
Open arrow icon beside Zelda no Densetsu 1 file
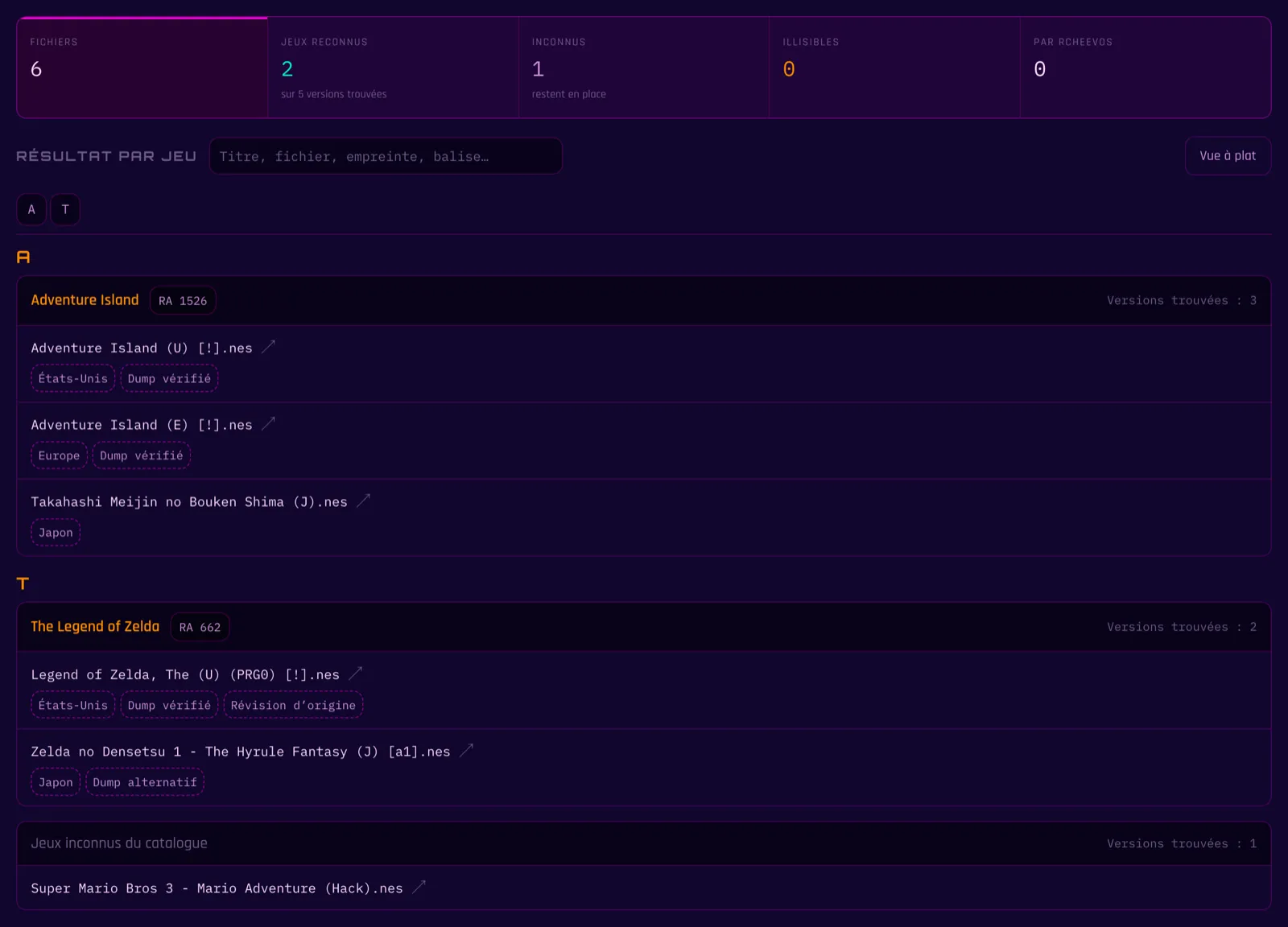click(466, 750)
